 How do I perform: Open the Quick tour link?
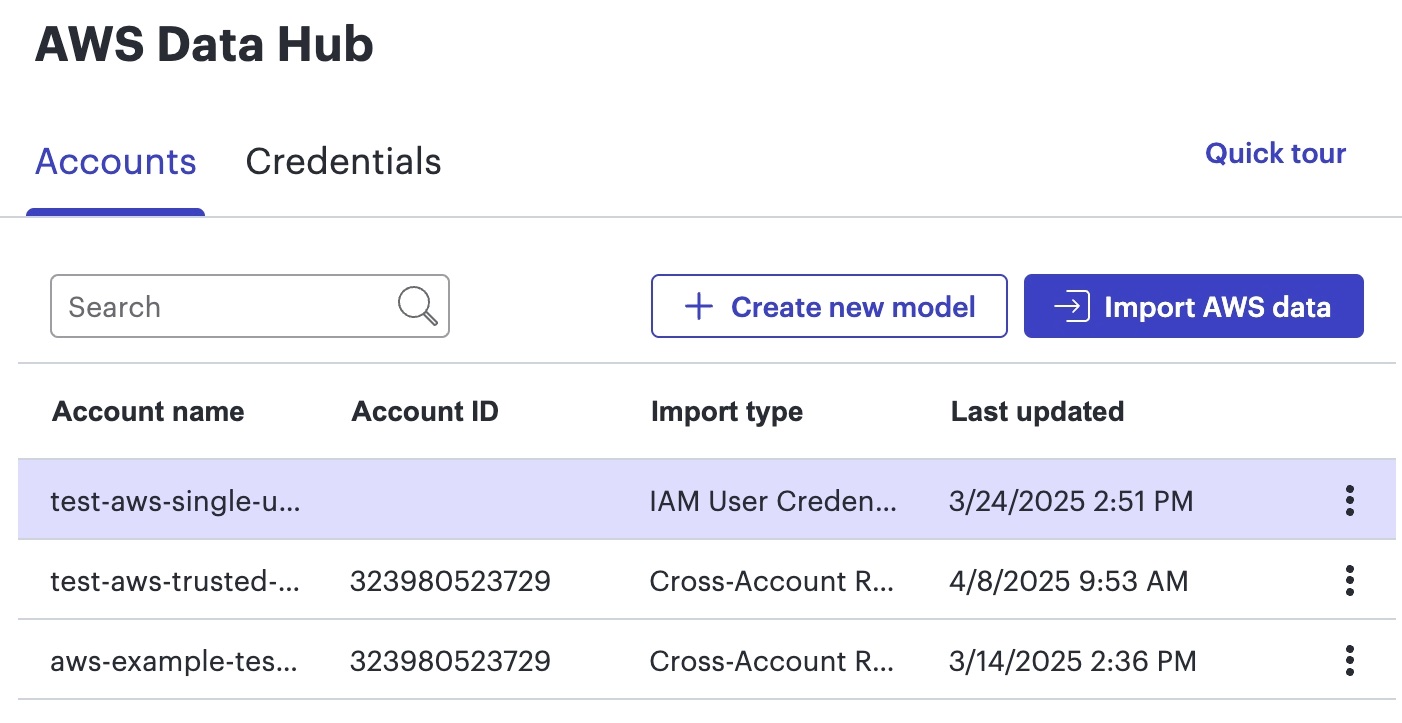(1274, 153)
